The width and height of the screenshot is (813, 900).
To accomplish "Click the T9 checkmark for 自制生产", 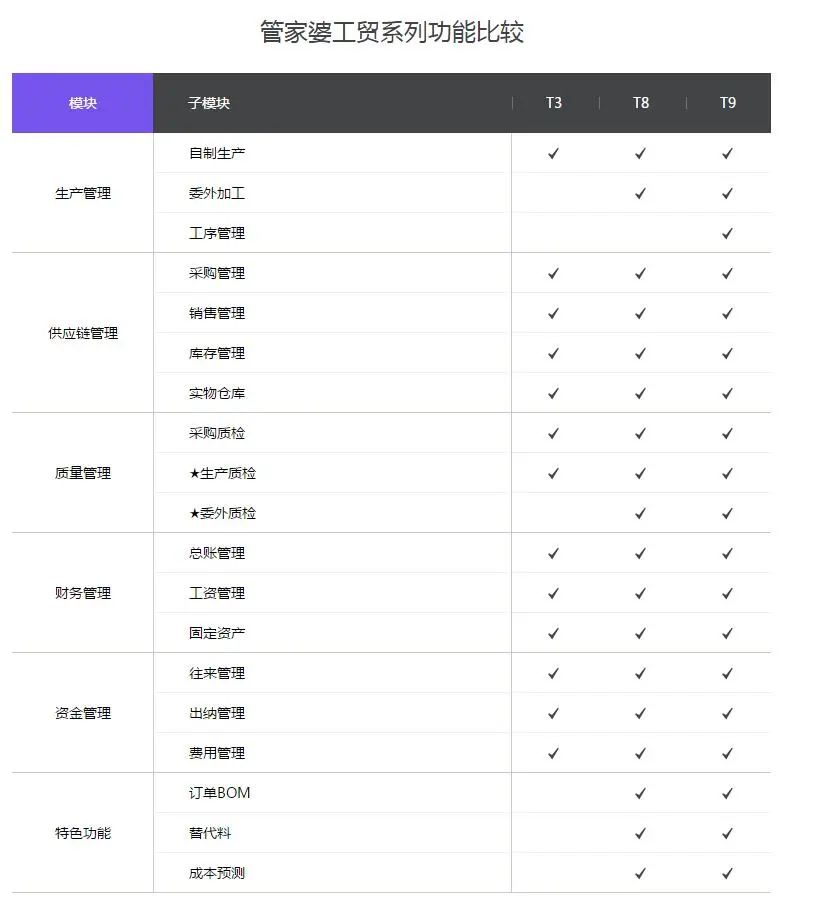I will point(727,153).
